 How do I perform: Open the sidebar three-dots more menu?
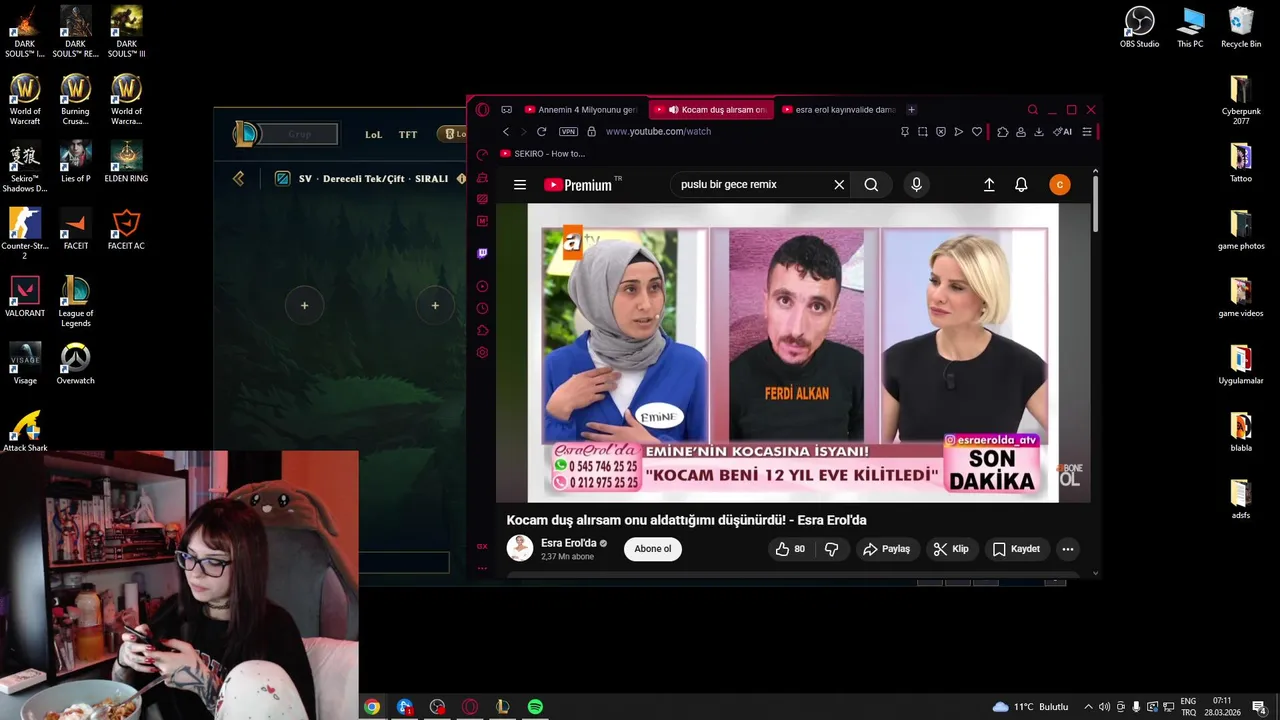pyautogui.click(x=482, y=568)
